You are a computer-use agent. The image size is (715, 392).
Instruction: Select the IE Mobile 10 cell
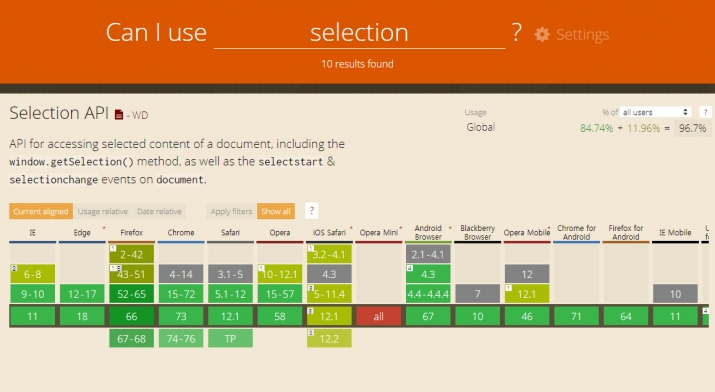click(675, 294)
